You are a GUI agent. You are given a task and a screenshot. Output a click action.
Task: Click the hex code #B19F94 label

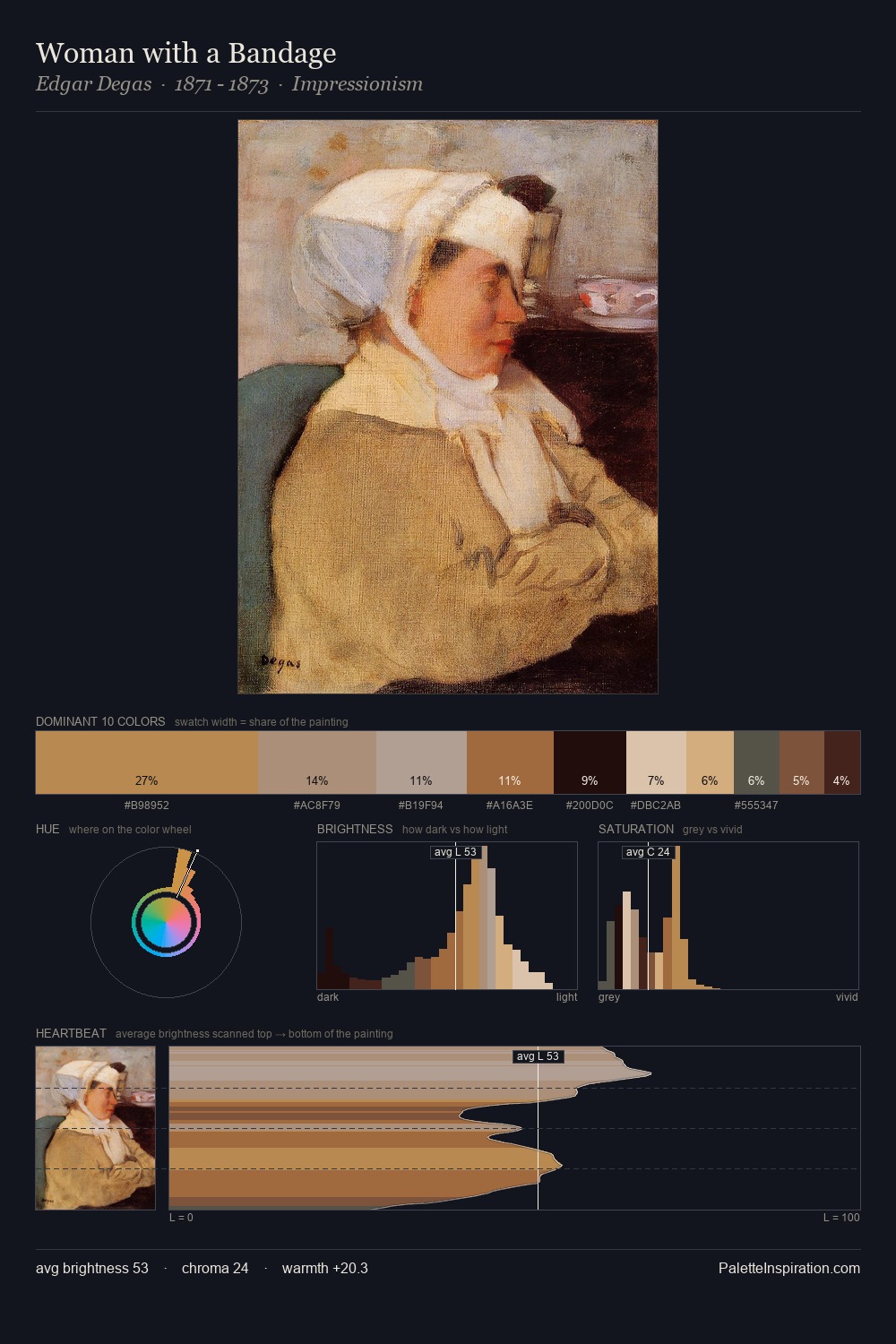[x=421, y=806]
